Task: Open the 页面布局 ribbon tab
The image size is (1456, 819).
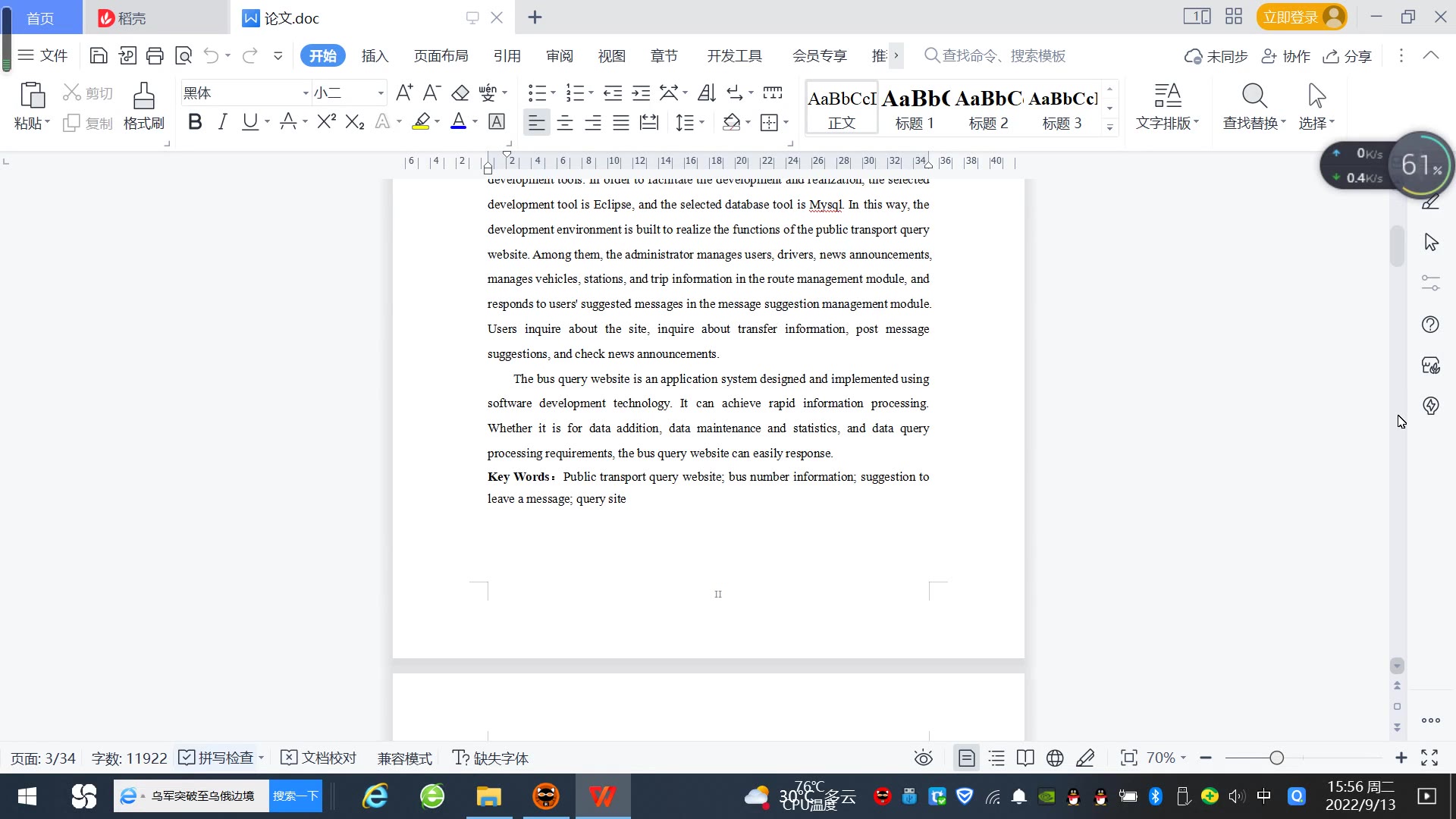Action: point(441,56)
